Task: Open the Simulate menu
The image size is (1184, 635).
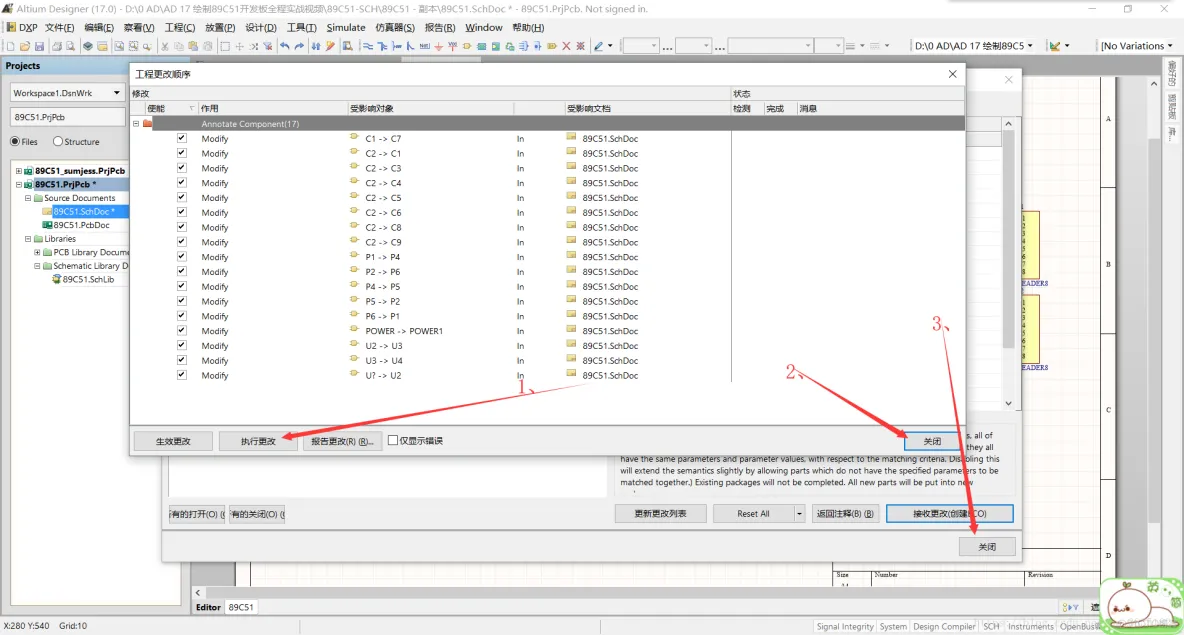Action: [x=346, y=27]
